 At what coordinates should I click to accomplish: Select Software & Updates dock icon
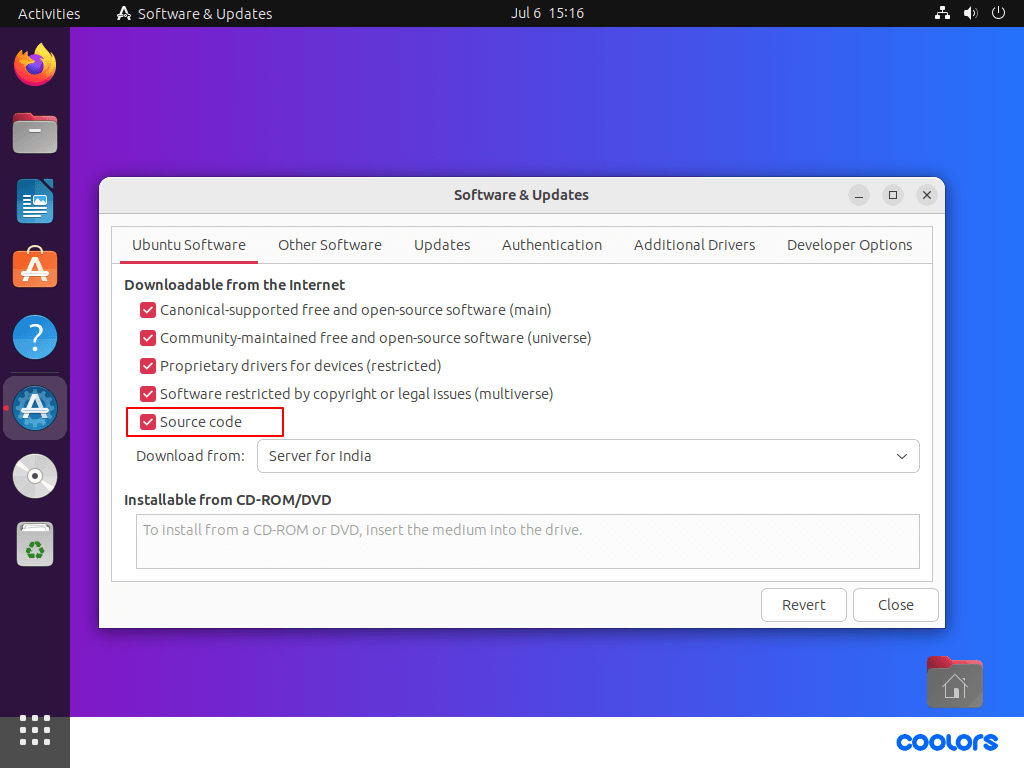click(x=35, y=408)
